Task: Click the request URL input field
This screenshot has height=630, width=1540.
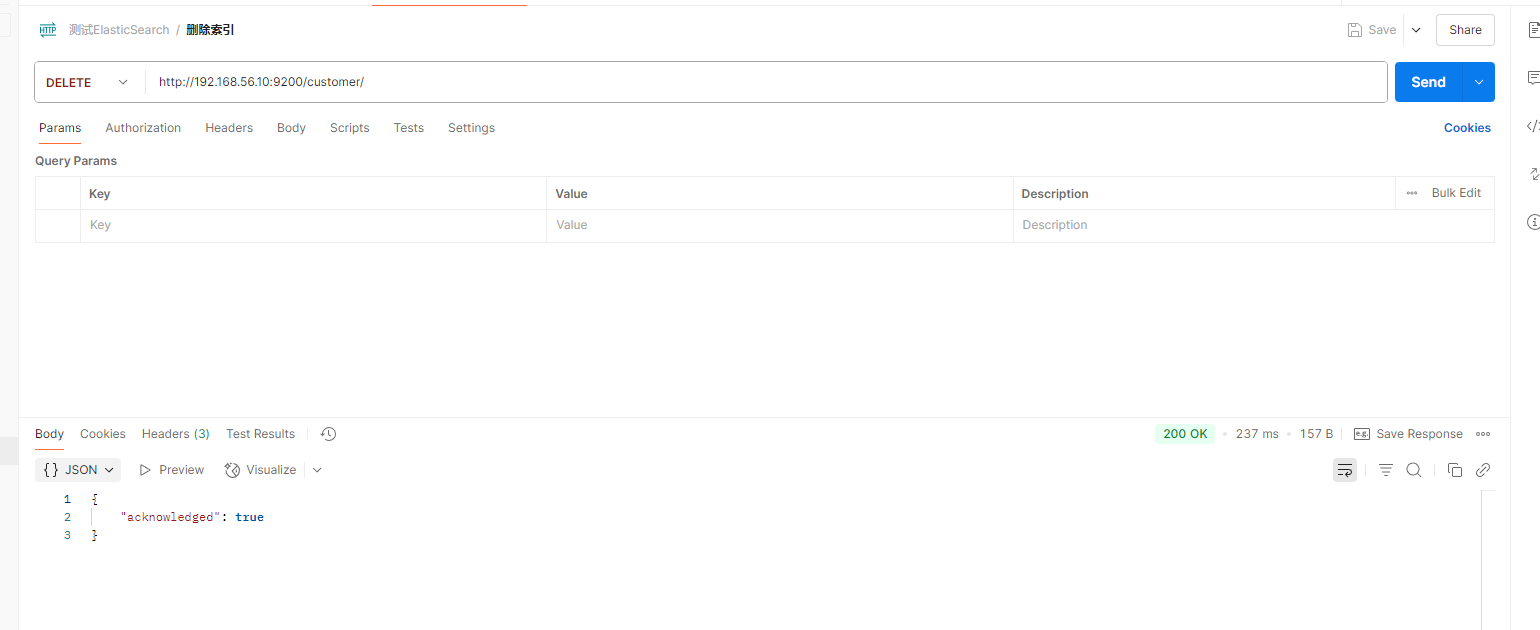Action: [765, 82]
